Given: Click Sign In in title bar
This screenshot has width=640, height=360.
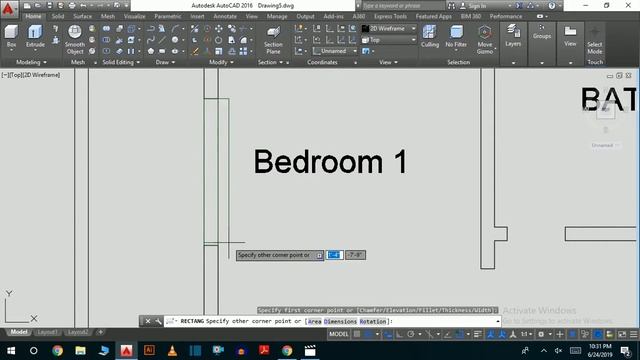Looking at the screenshot, I should (477, 6).
